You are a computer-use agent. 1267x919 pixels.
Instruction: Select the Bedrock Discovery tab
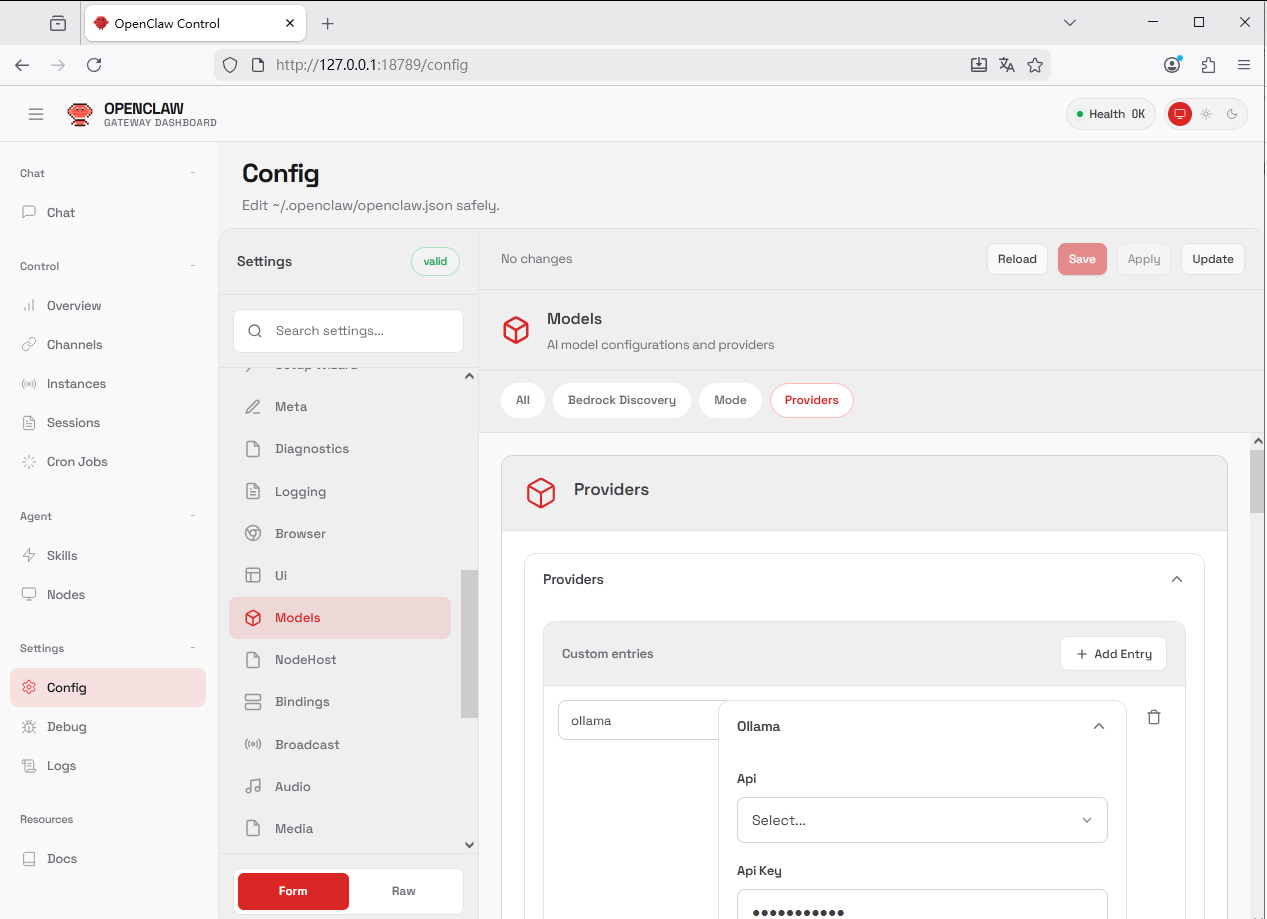622,400
